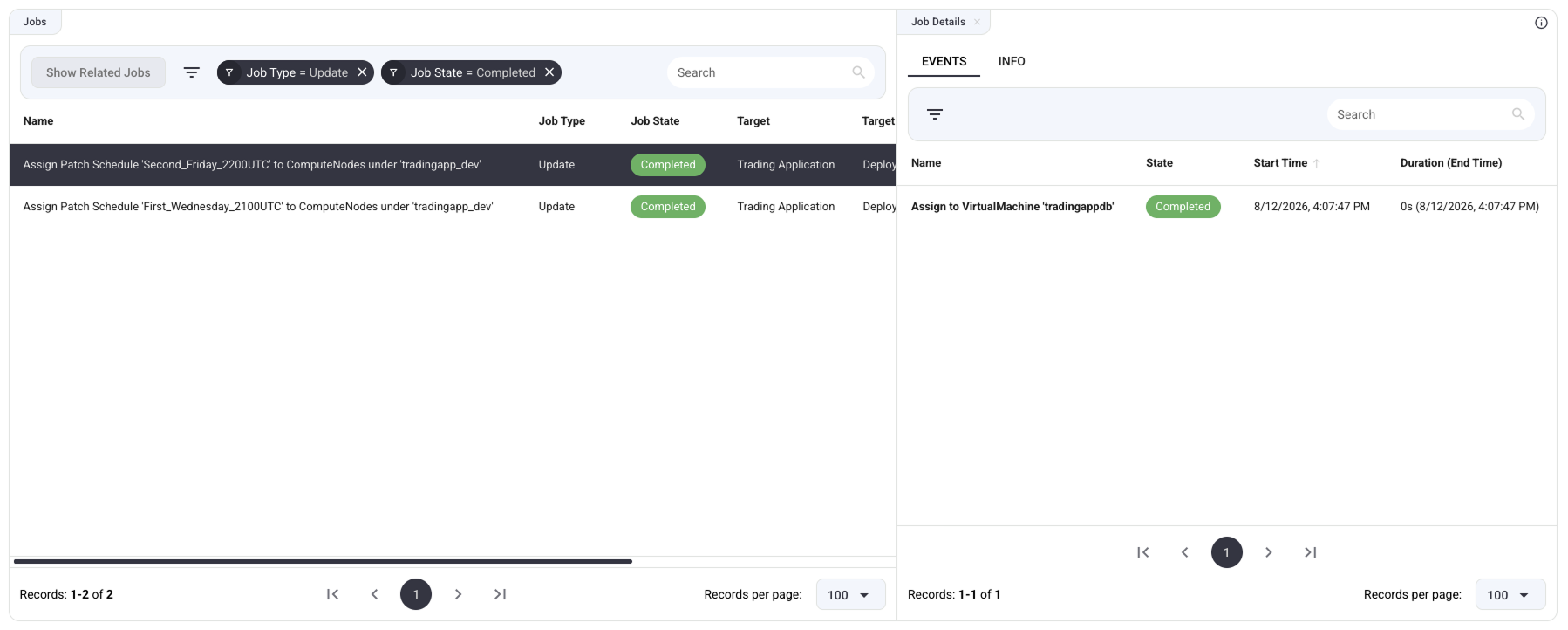Viewport: 1568px width, 630px height.
Task: Click the duration 0s event cell
Action: [x=1469, y=207]
